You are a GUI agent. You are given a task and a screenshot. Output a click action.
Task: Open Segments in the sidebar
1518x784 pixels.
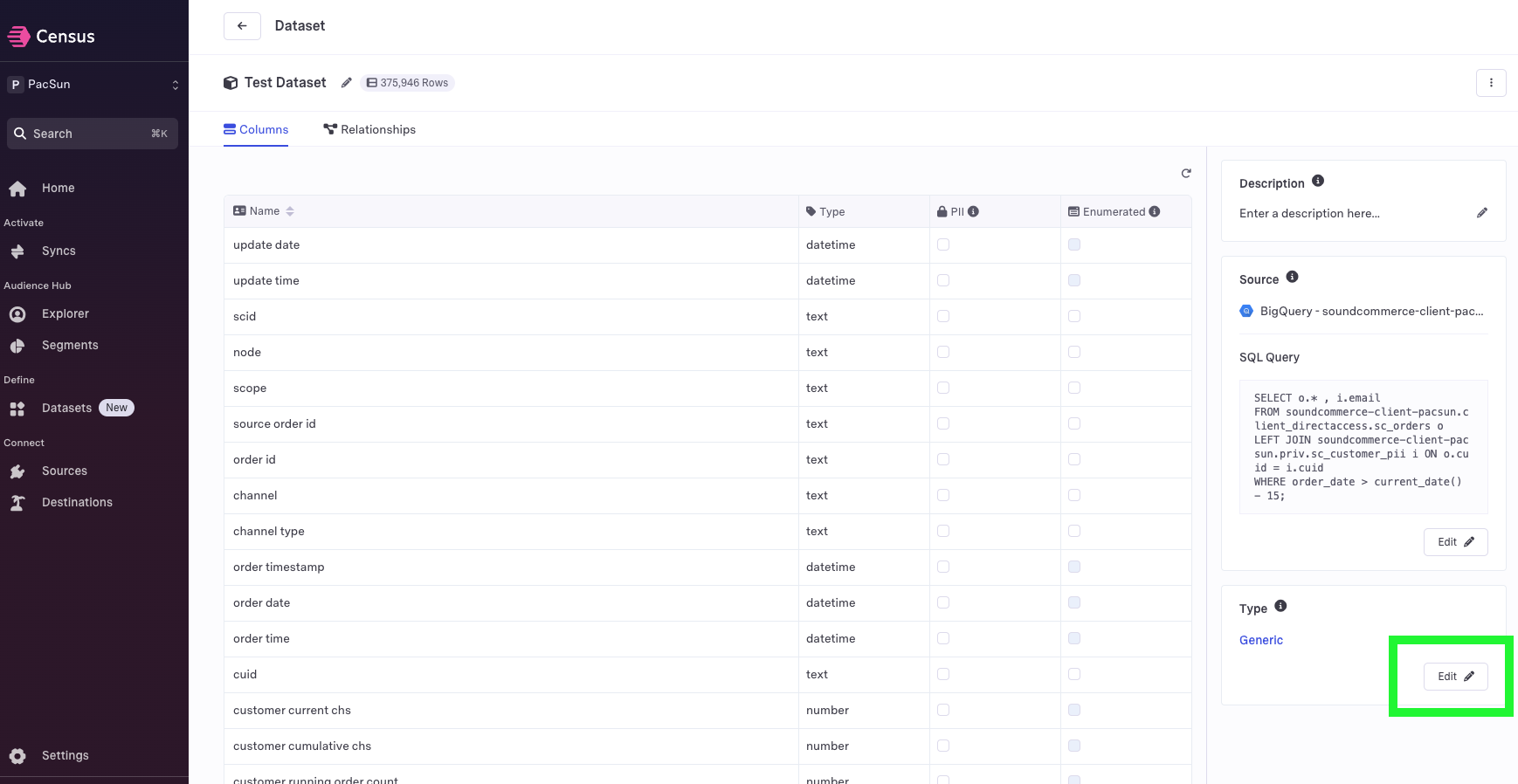(69, 345)
